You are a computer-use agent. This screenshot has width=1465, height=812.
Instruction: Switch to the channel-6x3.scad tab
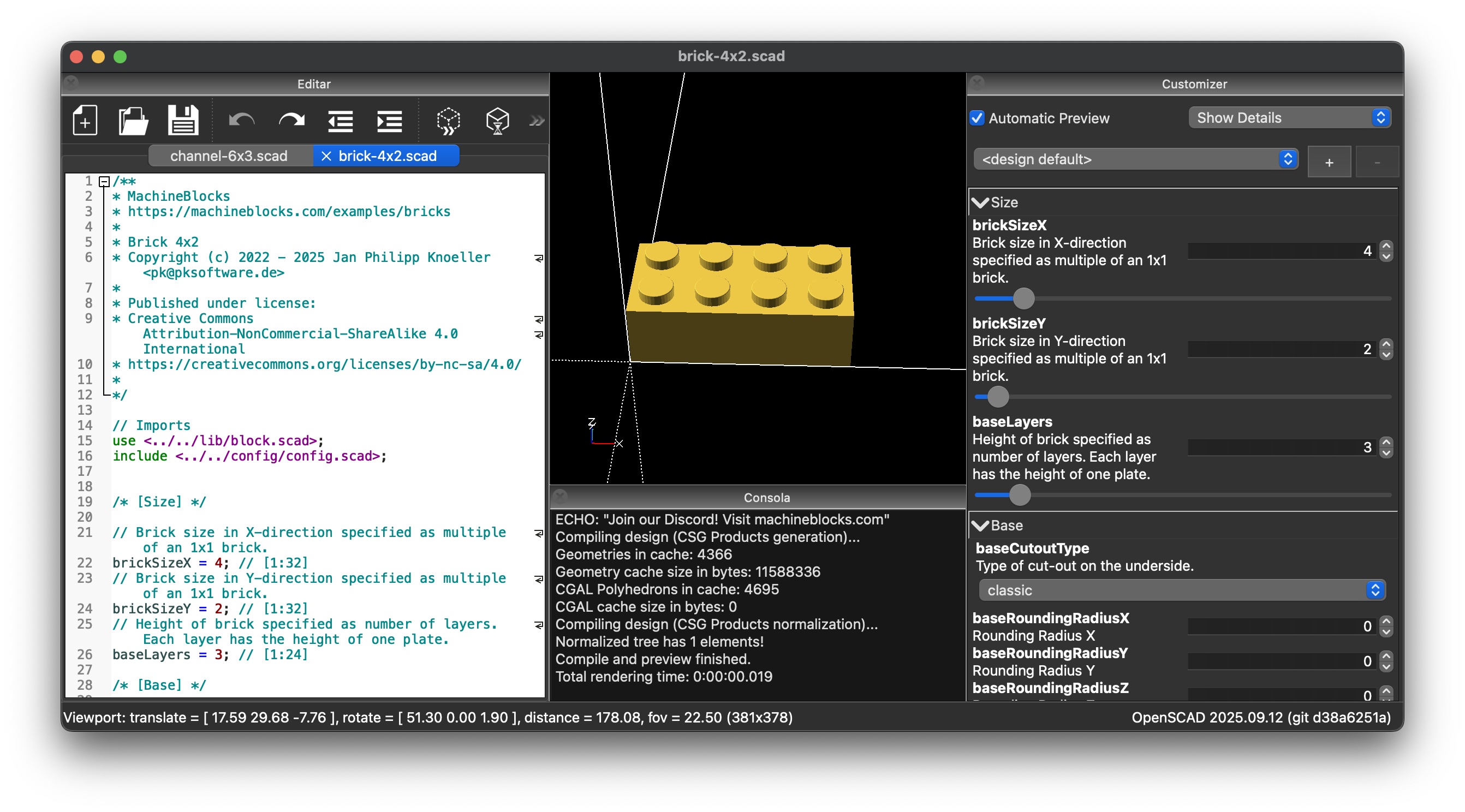tap(229, 156)
